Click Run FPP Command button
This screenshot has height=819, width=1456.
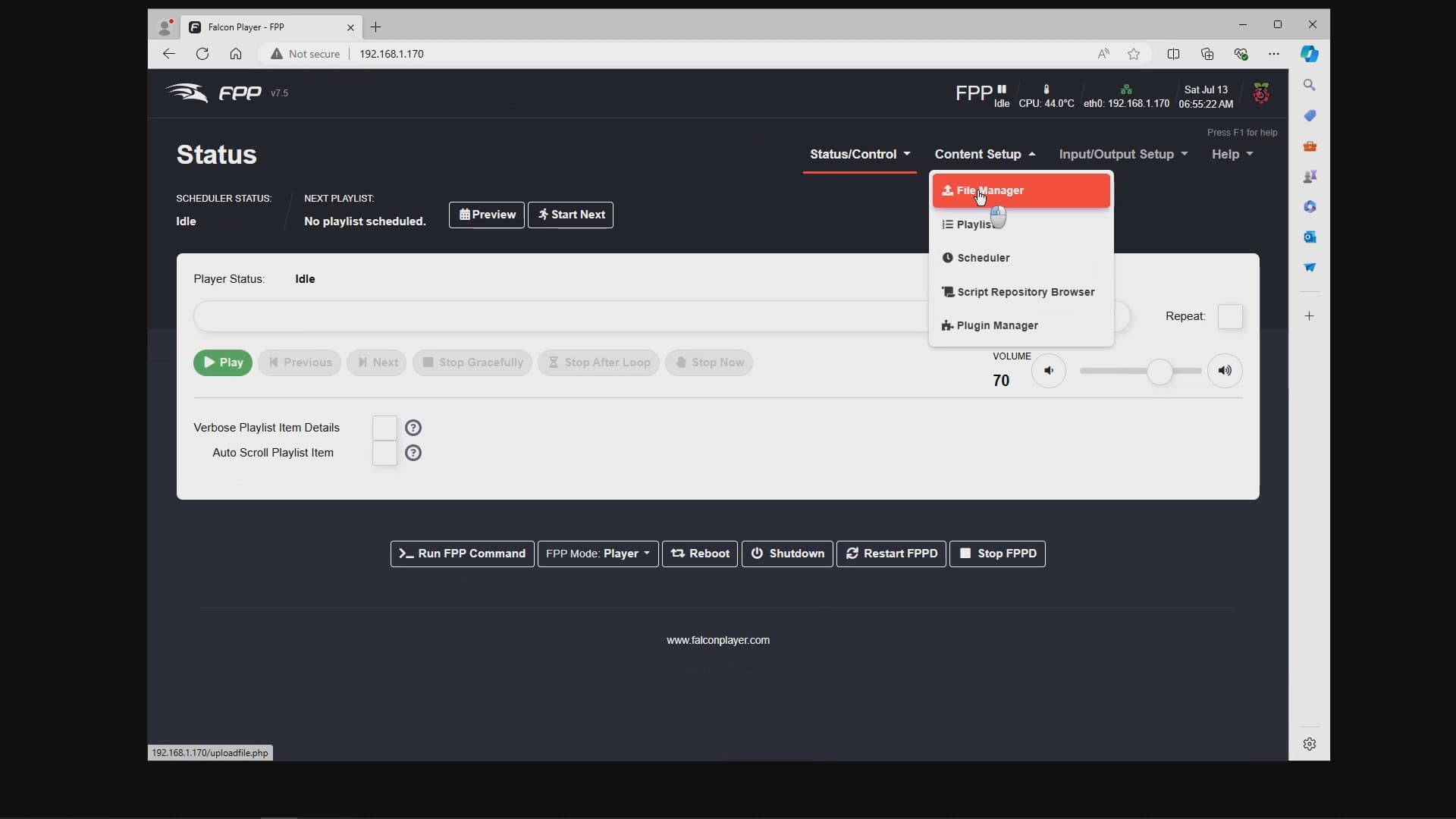tap(463, 554)
